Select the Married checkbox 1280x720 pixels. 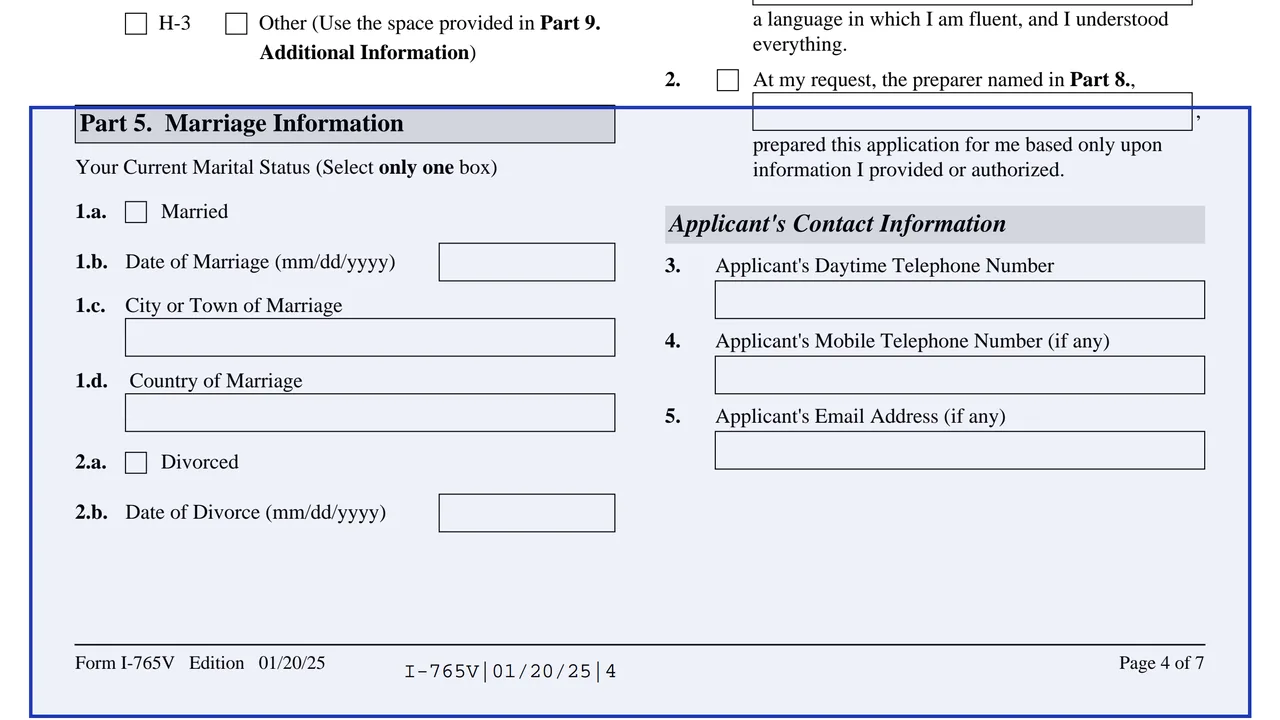coord(136,212)
